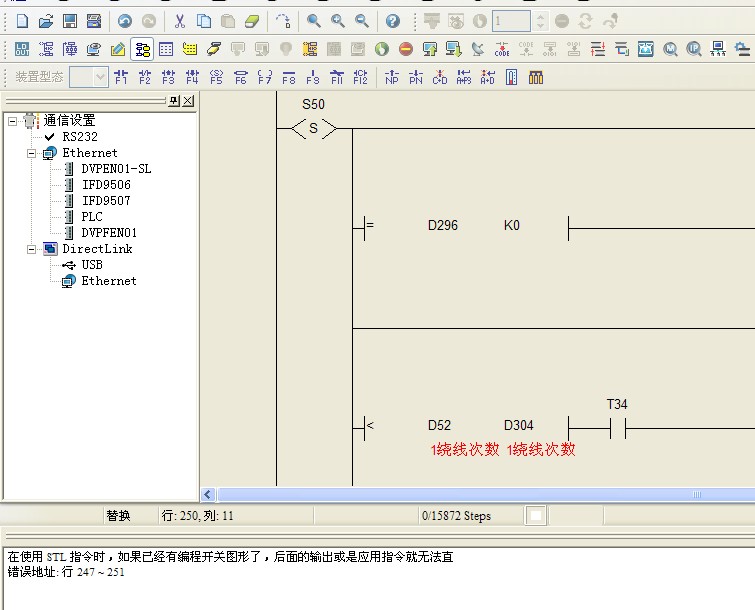
Task: Select the checked RS232 communication option
Action: [x=80, y=137]
